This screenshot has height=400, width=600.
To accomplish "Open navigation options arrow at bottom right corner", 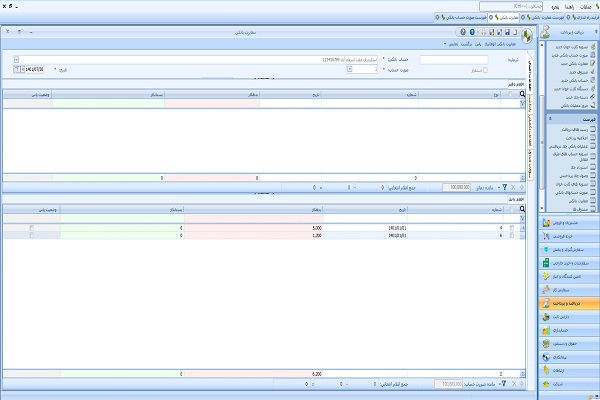I will click(x=595, y=397).
